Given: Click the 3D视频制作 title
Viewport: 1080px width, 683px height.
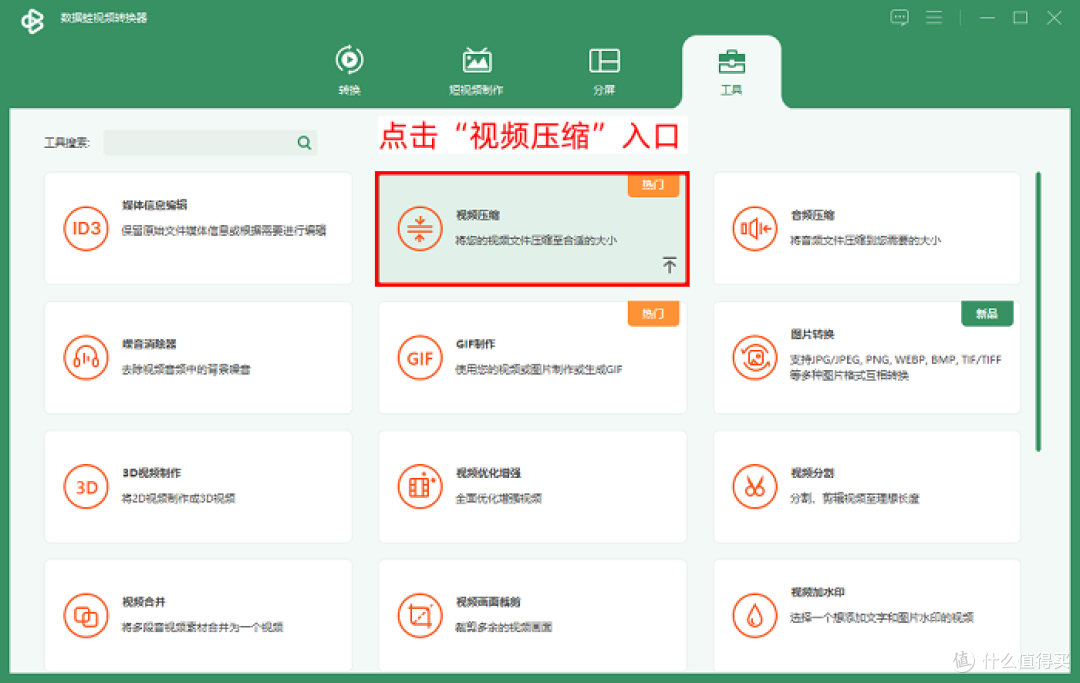Looking at the screenshot, I should point(152,473).
